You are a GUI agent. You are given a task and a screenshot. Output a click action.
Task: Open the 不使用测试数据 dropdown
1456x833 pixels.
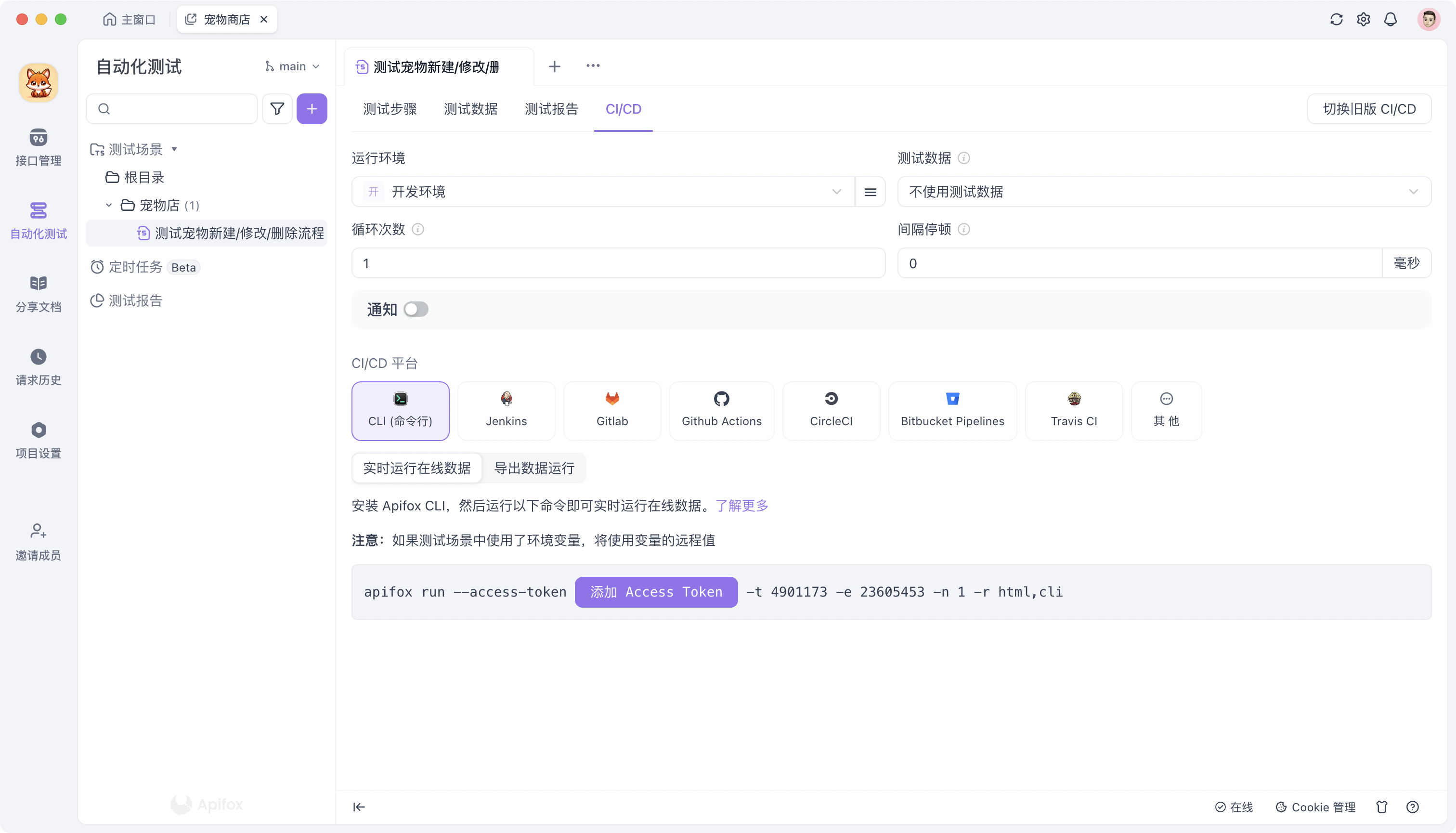coord(1162,192)
